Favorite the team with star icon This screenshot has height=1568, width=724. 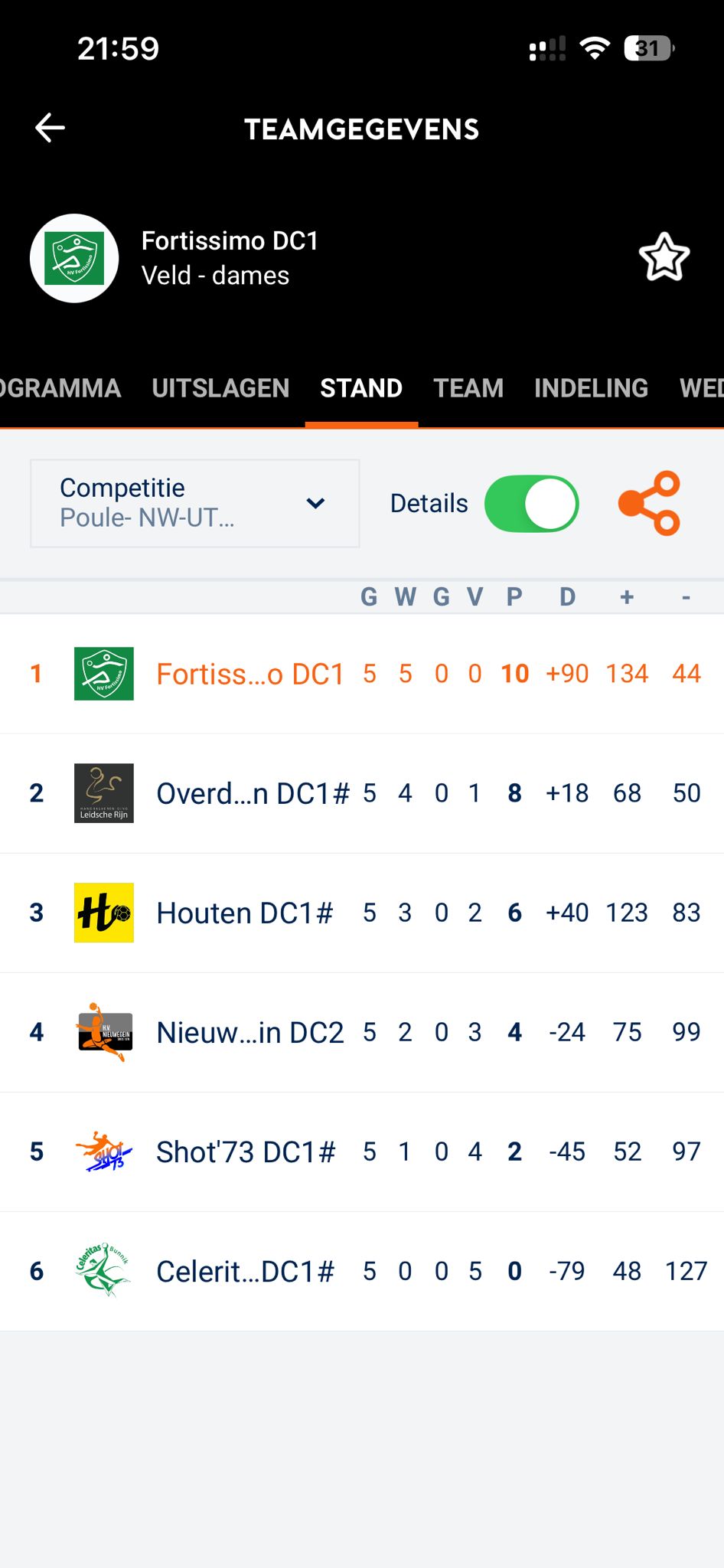tap(664, 257)
